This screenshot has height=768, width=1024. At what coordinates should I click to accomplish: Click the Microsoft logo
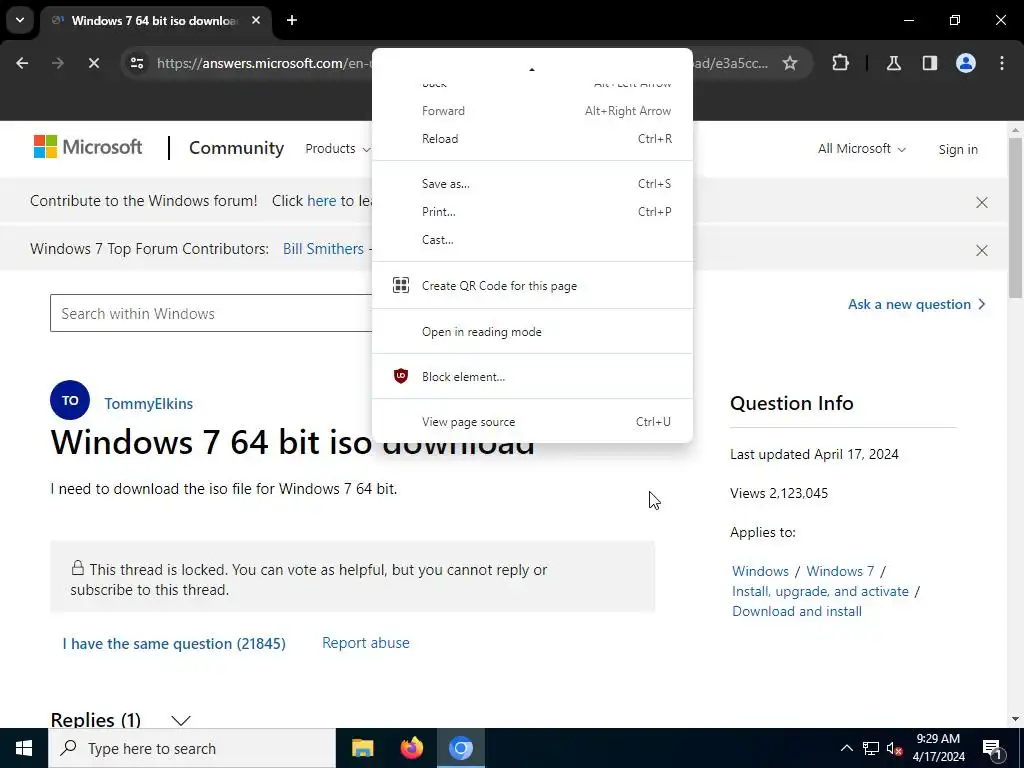pos(88,147)
